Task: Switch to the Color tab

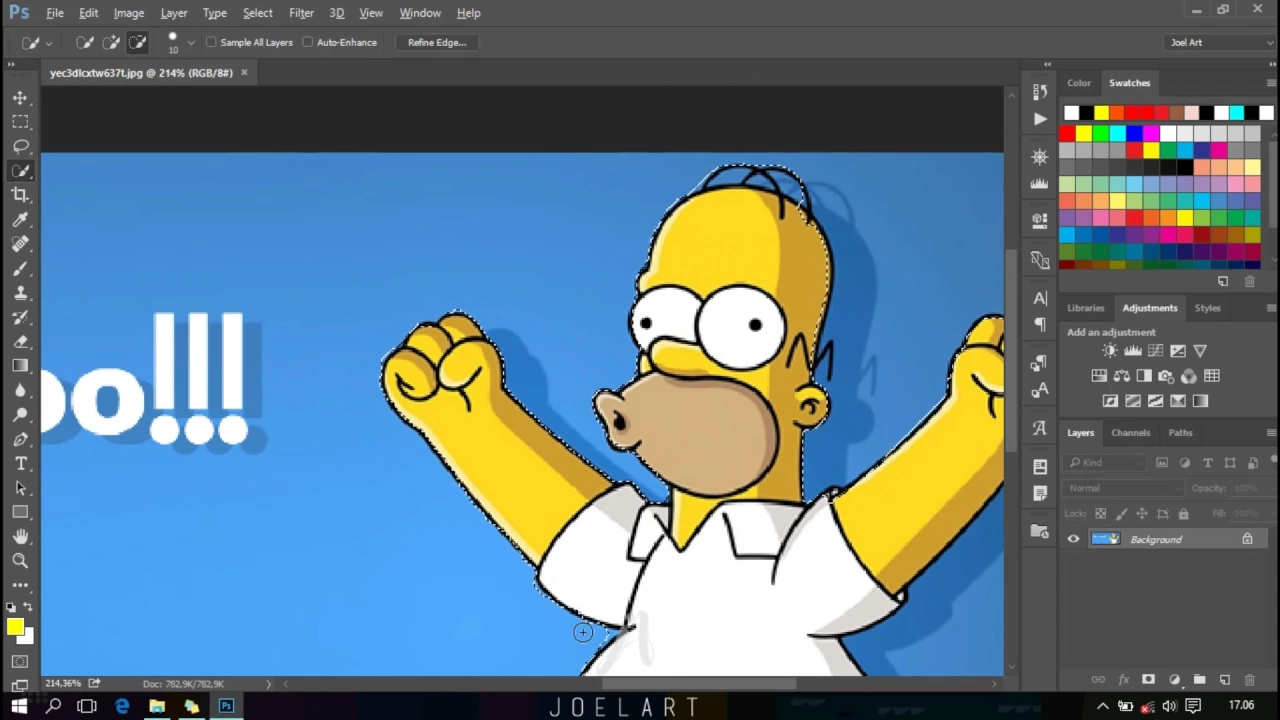Action: (1078, 83)
